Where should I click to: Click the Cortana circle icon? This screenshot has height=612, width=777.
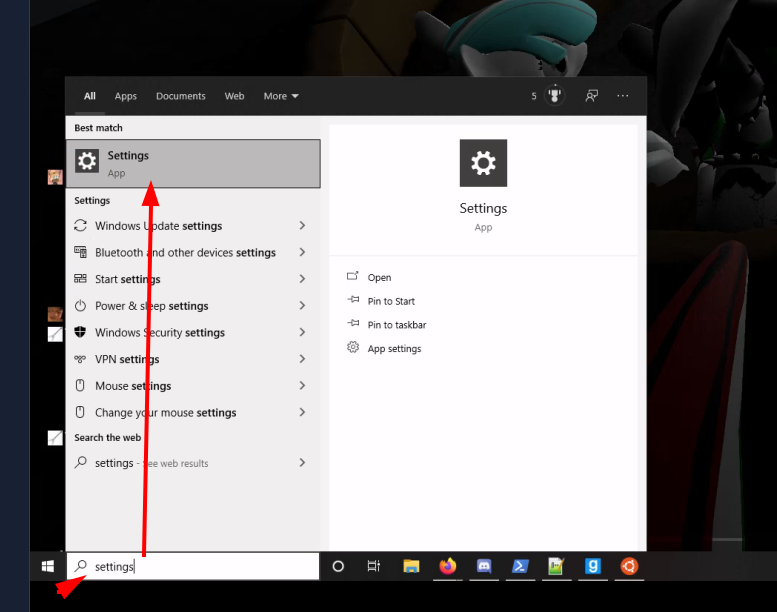(x=338, y=566)
